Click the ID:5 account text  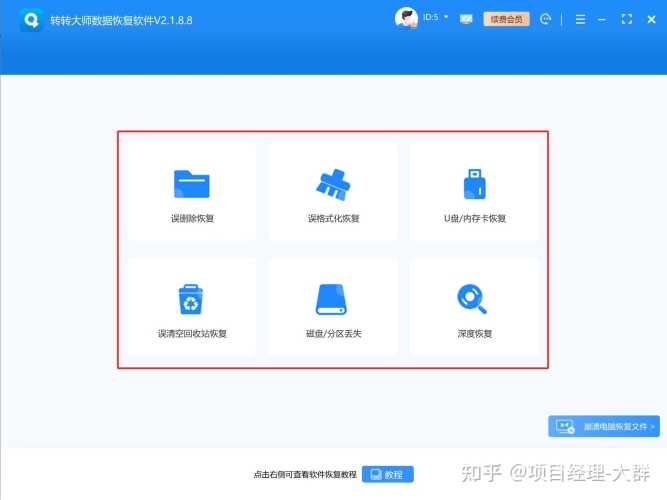pos(430,17)
